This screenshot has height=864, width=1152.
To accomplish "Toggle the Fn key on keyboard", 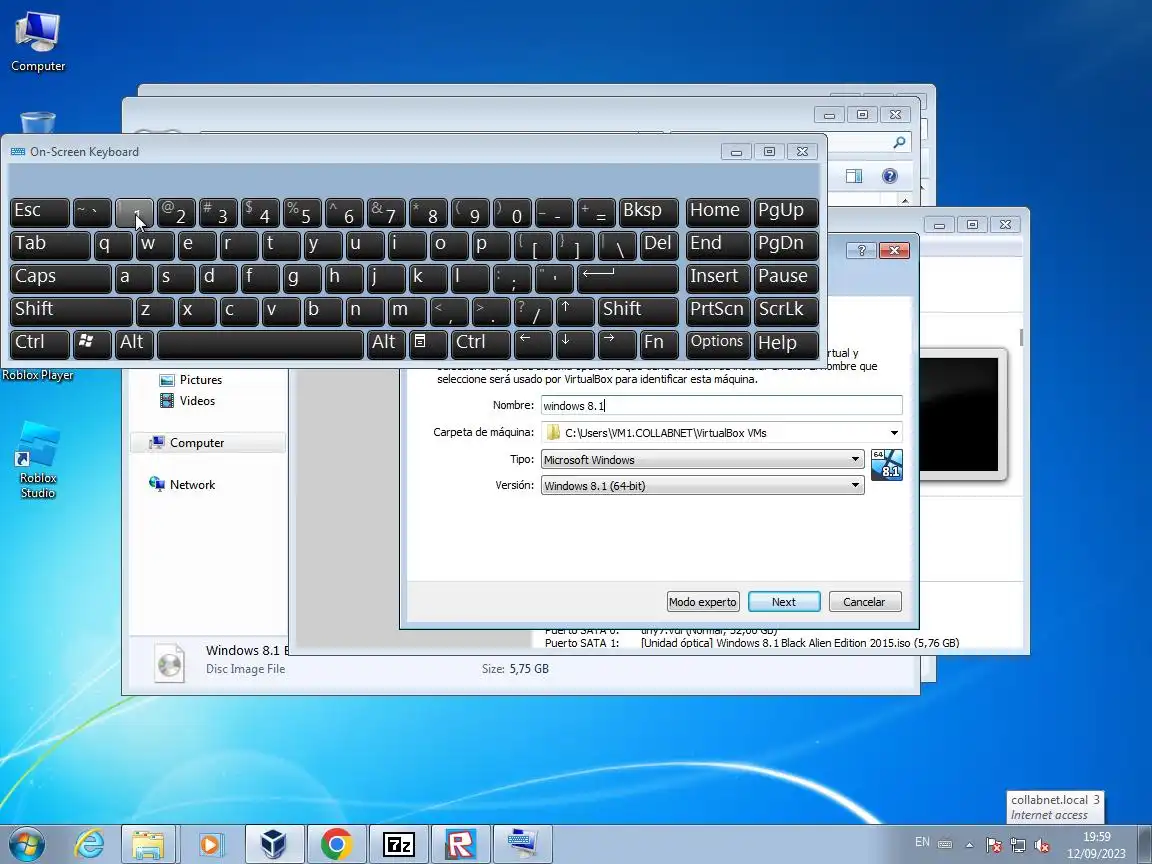I will [659, 345].
